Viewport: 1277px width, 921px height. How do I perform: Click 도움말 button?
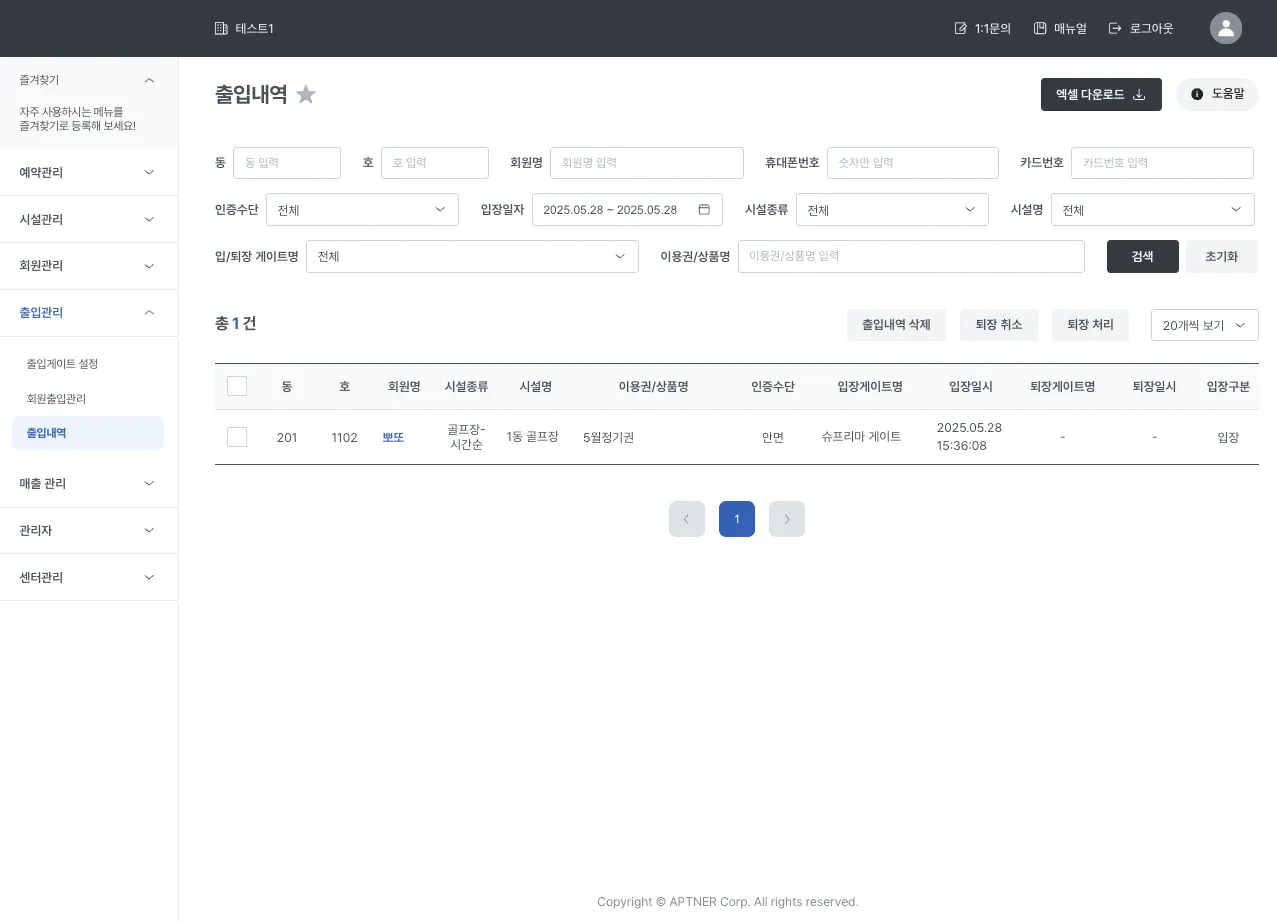point(1217,94)
